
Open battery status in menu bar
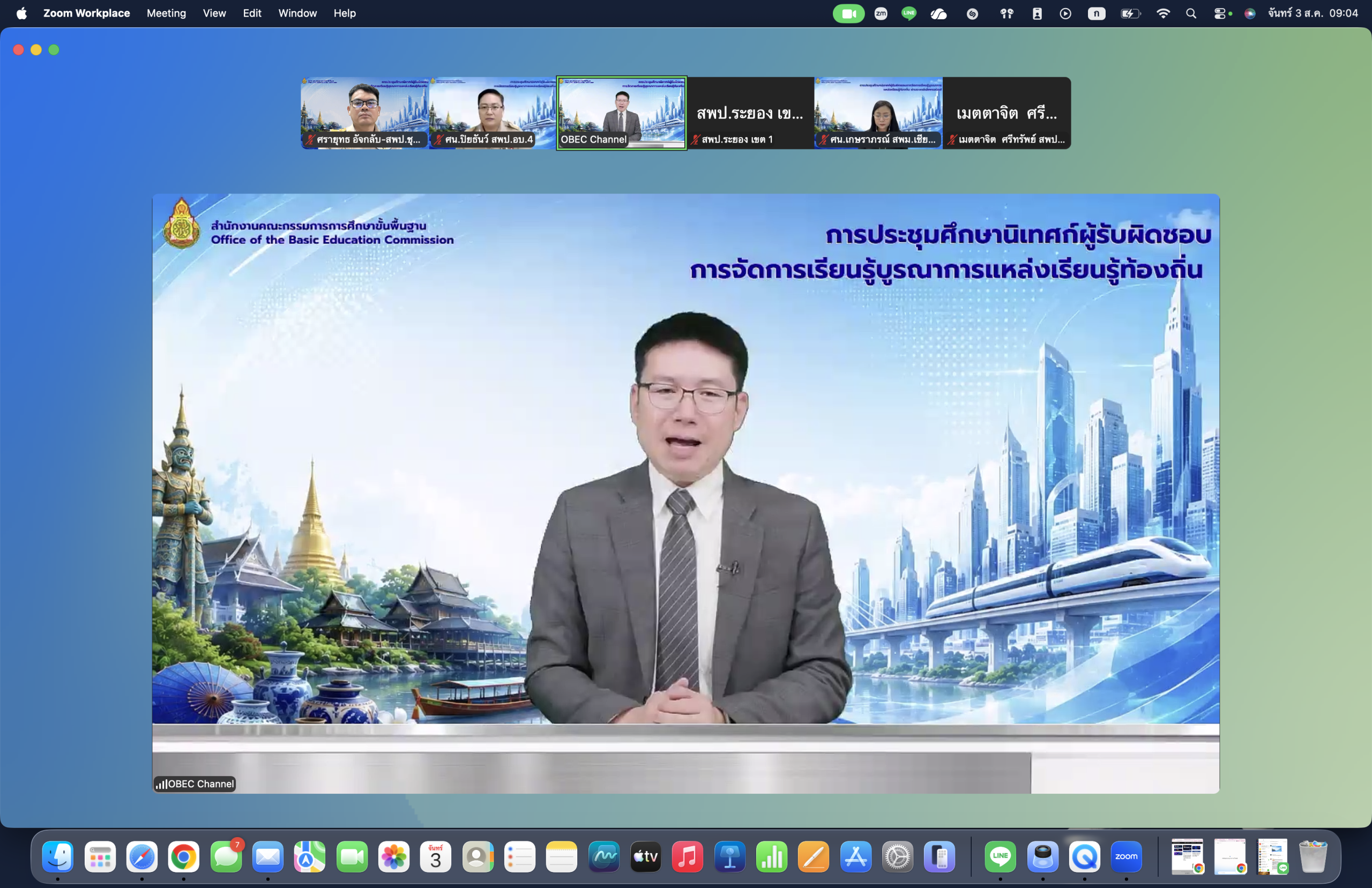pyautogui.click(x=1130, y=13)
